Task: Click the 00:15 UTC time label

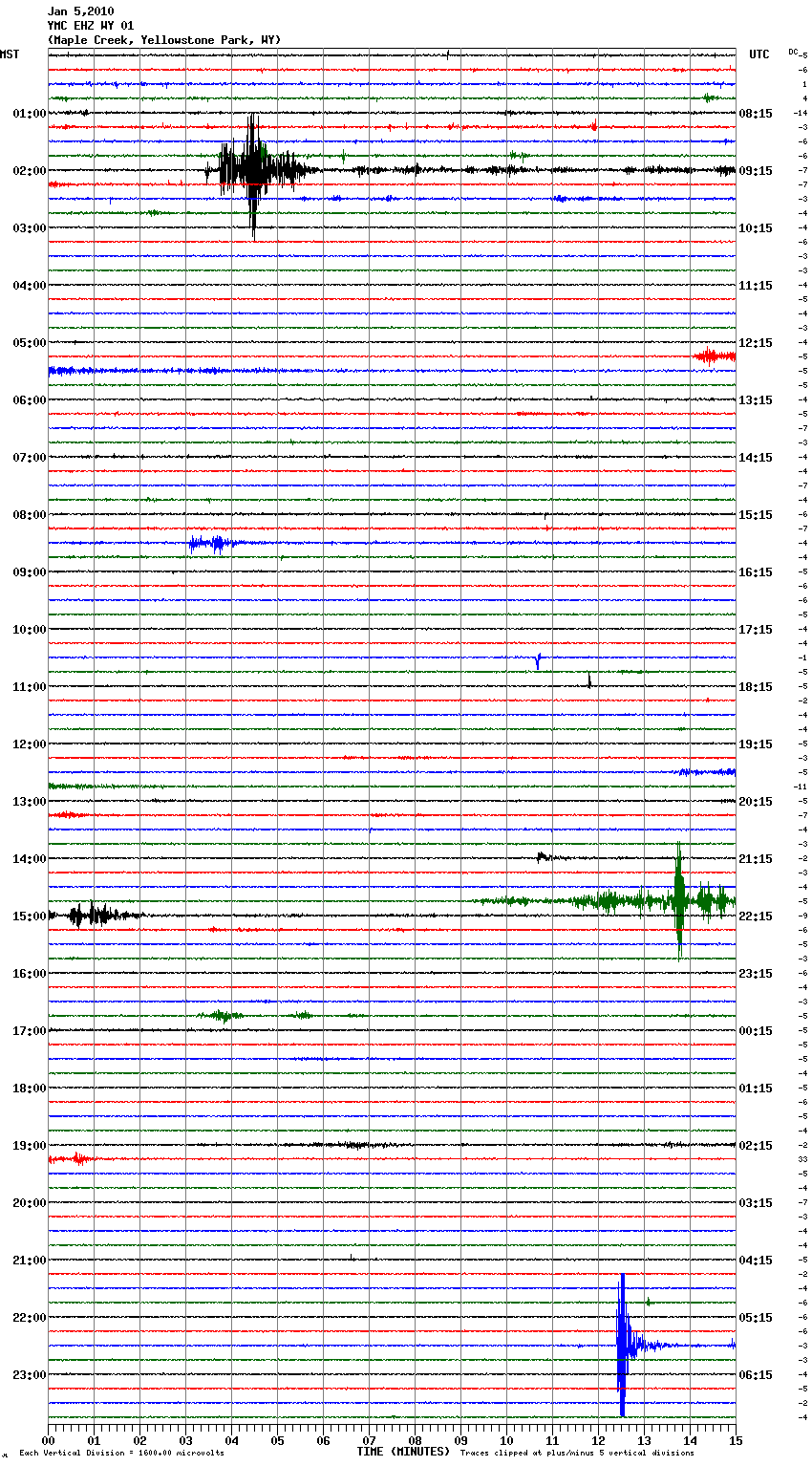Action: point(756,1030)
